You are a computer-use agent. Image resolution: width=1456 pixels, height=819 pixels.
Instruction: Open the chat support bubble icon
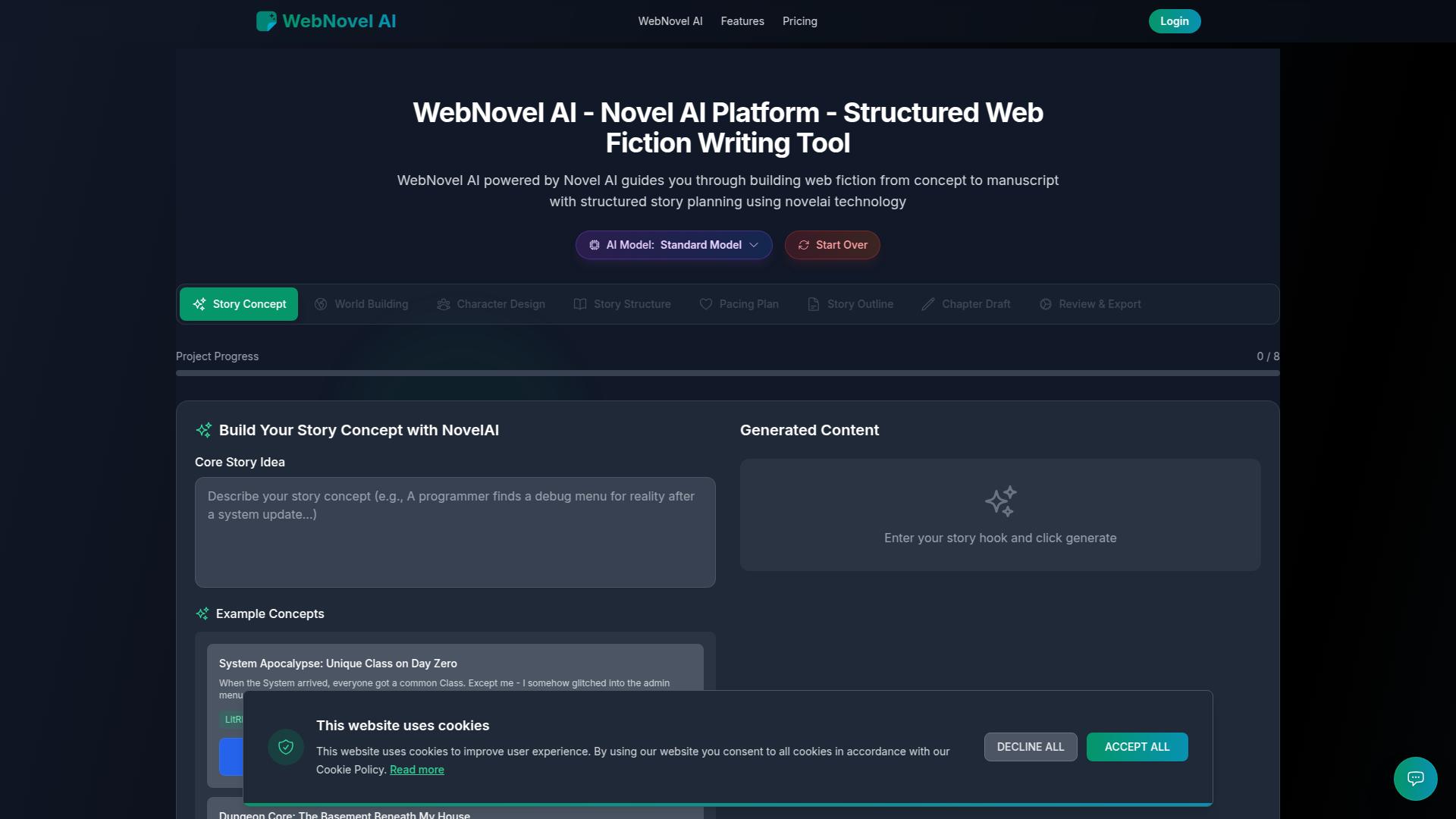click(x=1415, y=778)
